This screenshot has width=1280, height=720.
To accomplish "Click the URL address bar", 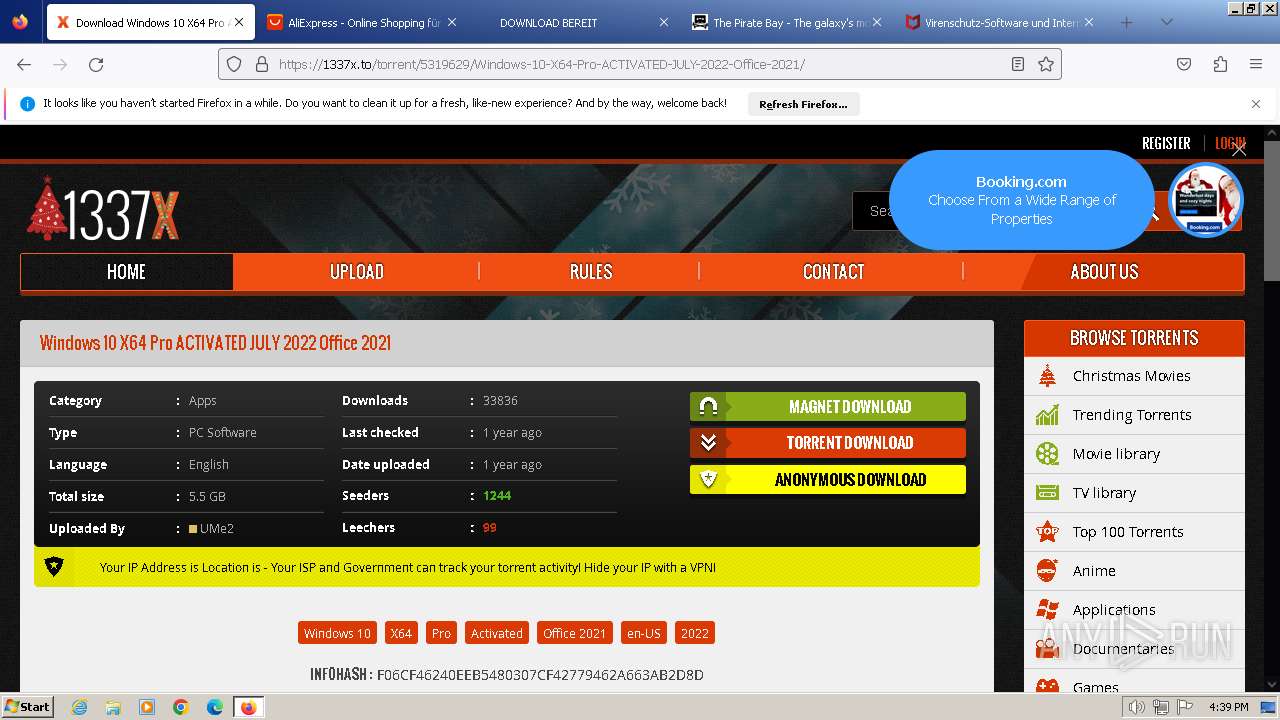I will [640, 64].
